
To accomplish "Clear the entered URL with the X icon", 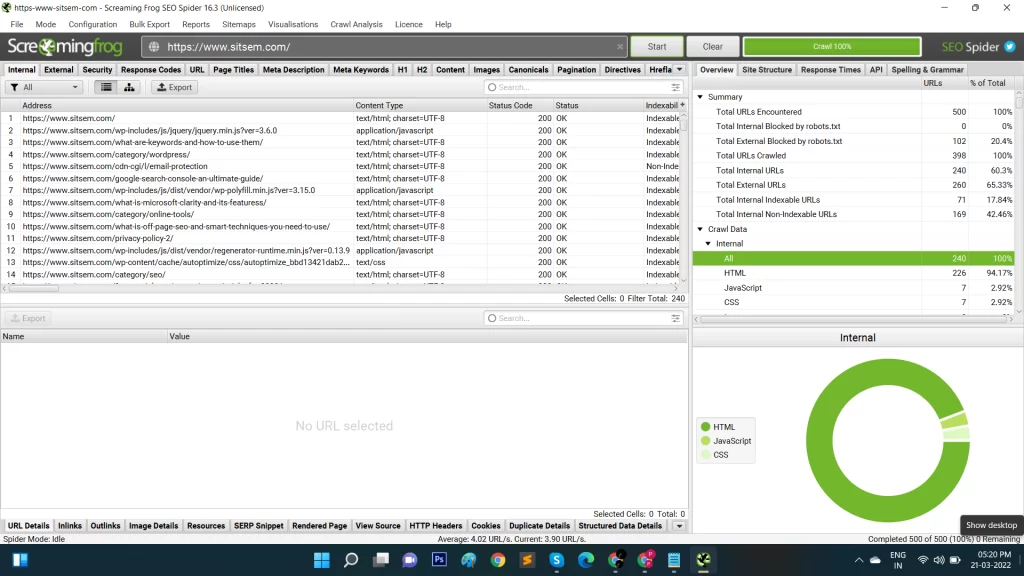I will (620, 47).
